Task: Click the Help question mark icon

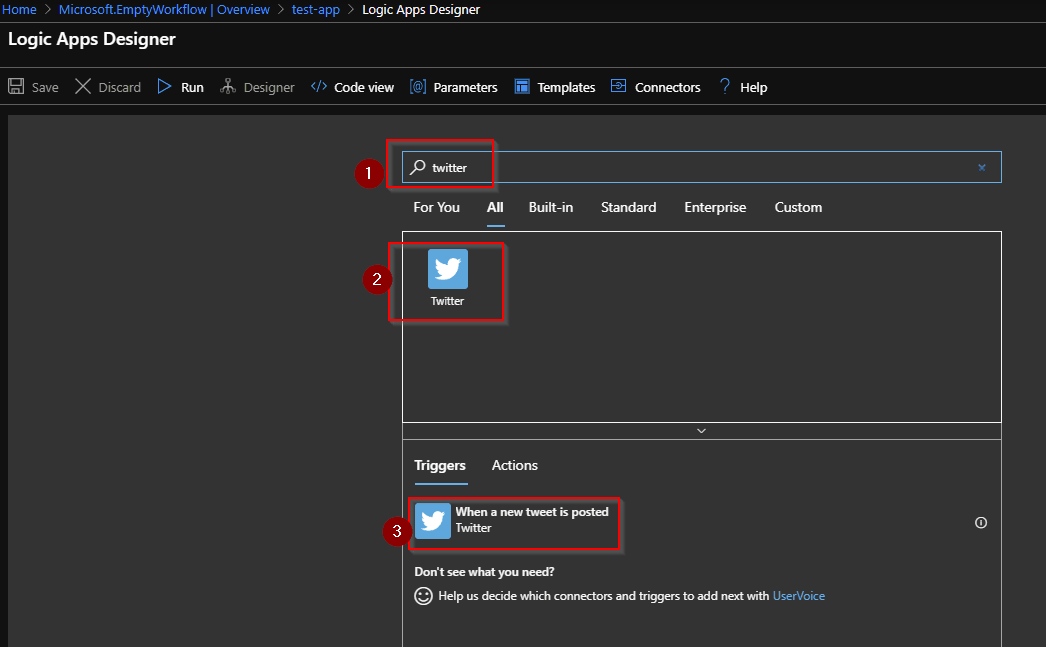Action: tap(725, 87)
